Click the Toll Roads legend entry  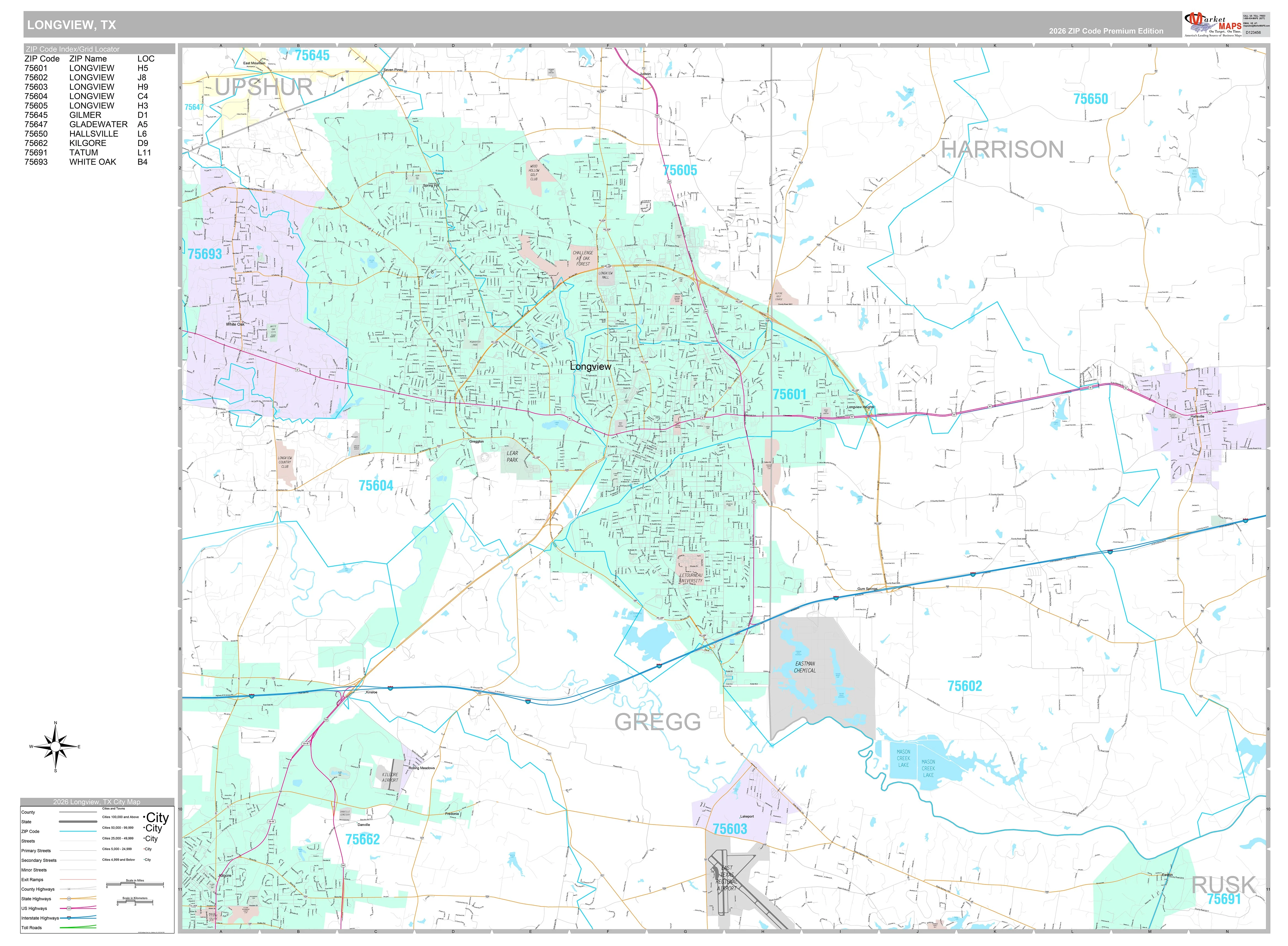tap(59, 928)
